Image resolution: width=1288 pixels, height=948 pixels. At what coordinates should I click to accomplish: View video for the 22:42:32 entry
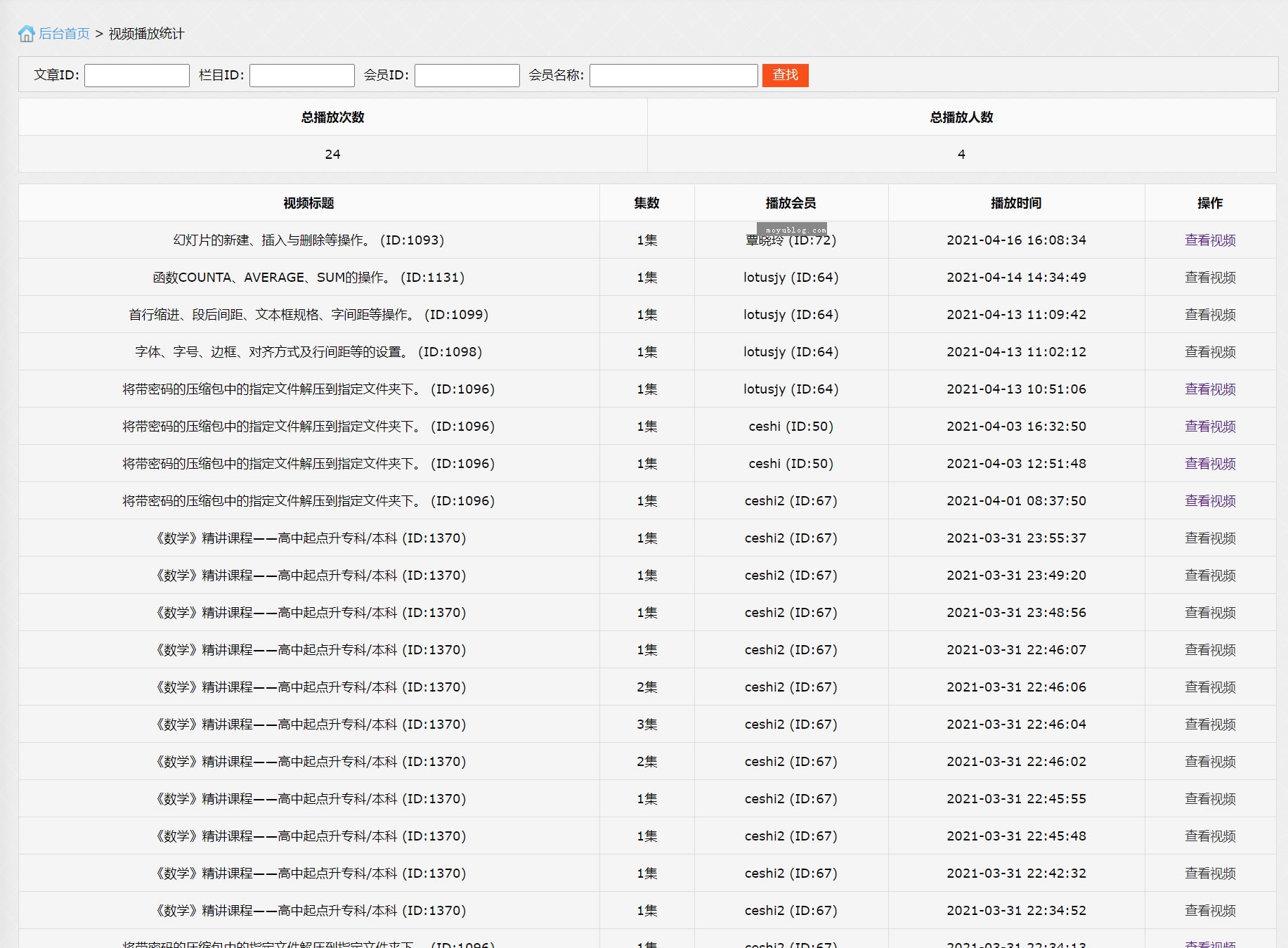[x=1210, y=874]
